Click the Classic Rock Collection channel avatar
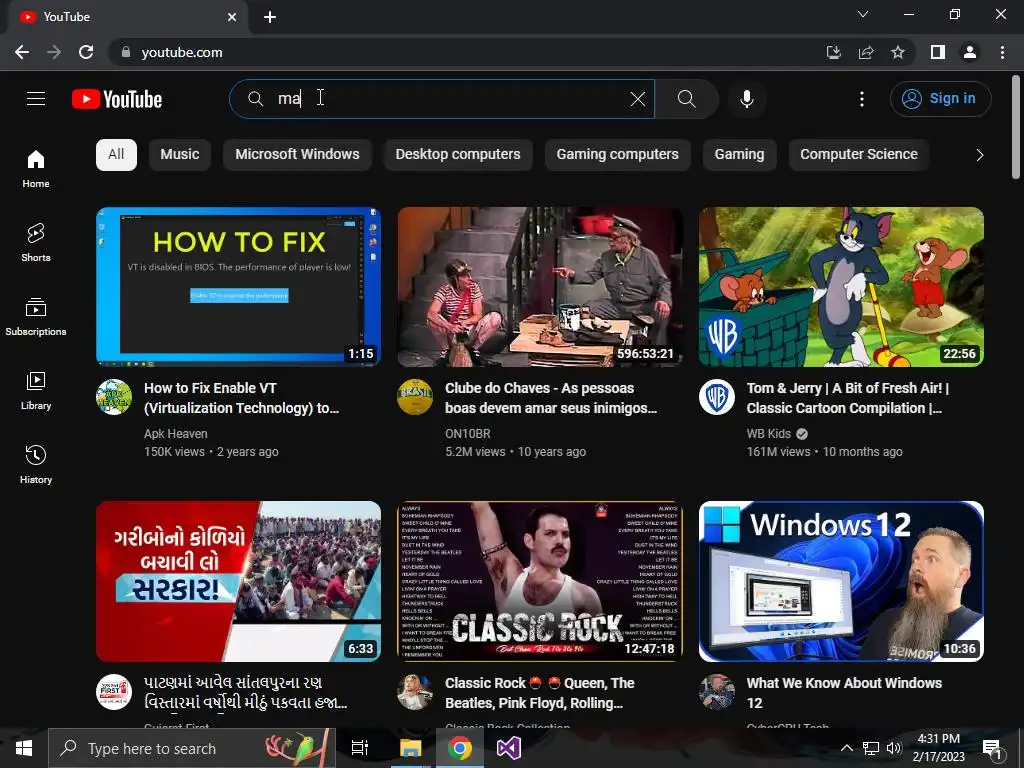 [x=415, y=692]
